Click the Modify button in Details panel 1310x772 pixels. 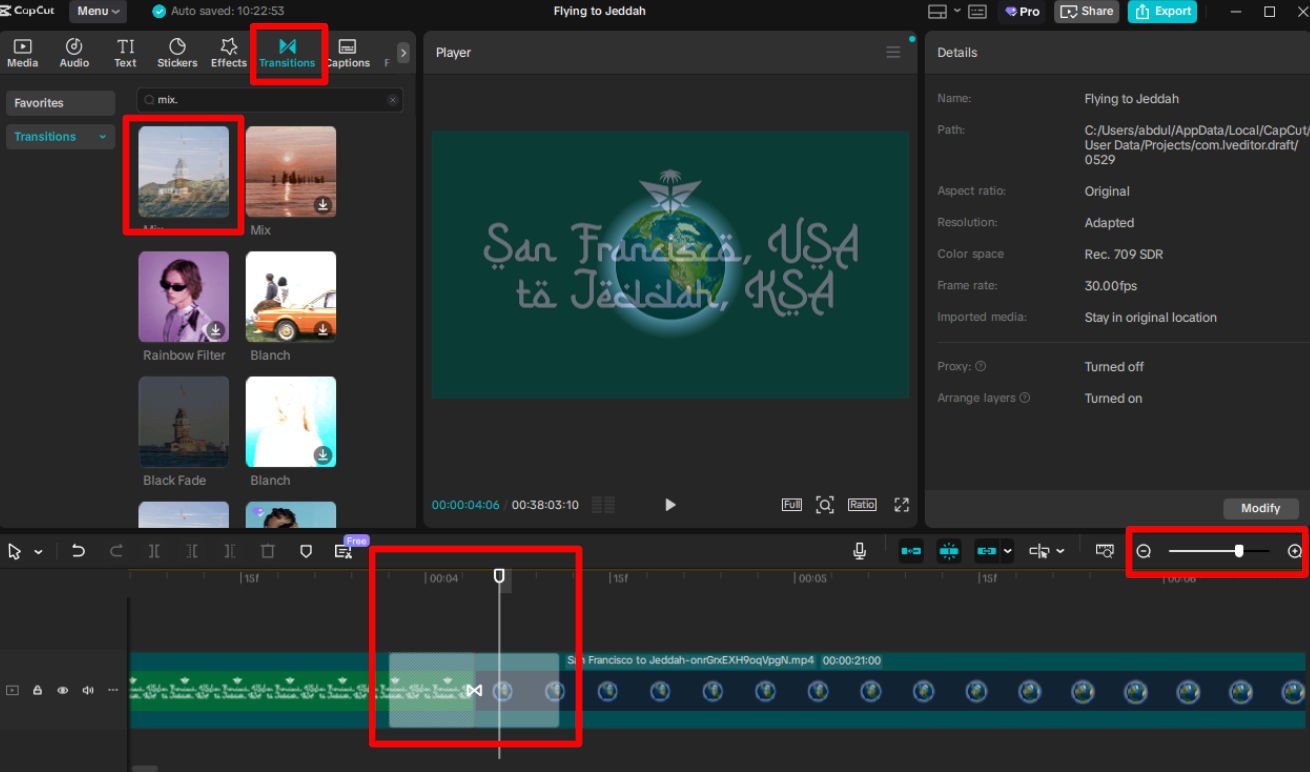[1260, 508]
